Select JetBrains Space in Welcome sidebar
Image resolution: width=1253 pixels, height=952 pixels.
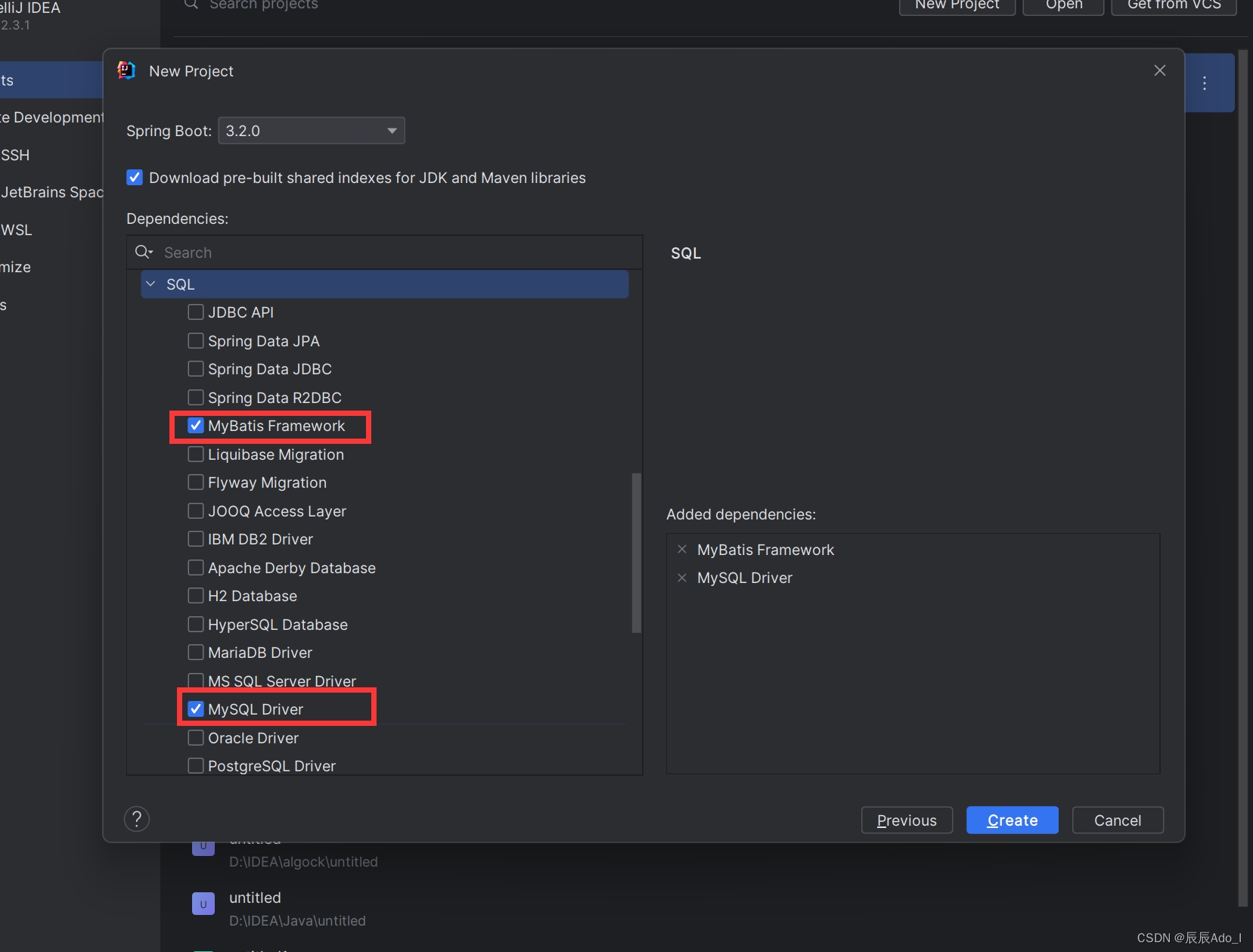pyautogui.click(x=51, y=192)
